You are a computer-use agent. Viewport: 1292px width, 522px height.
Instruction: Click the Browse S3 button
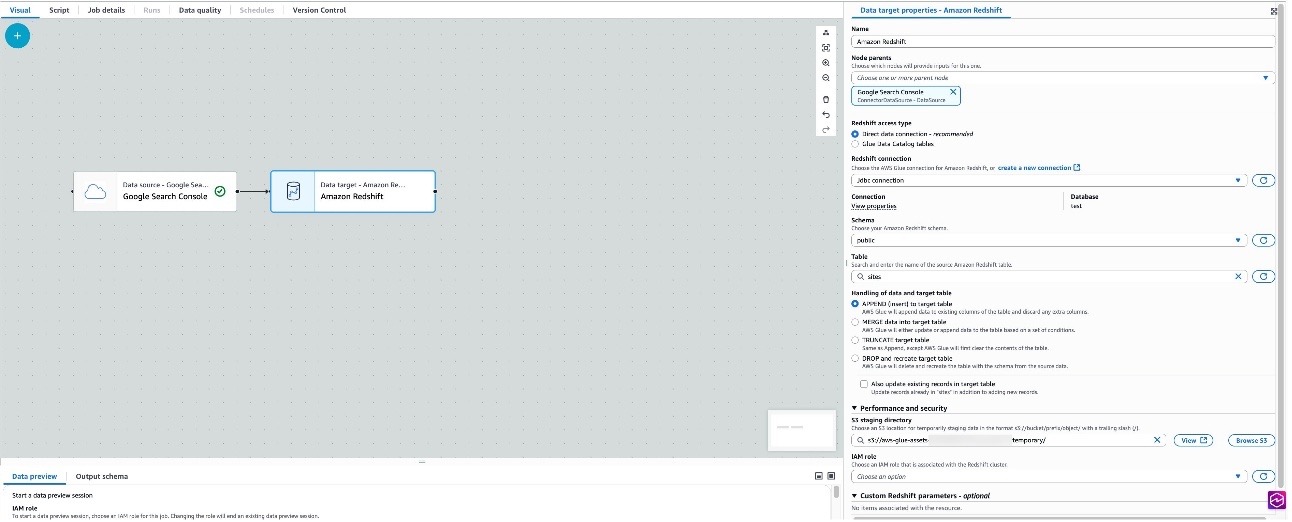(x=1250, y=440)
